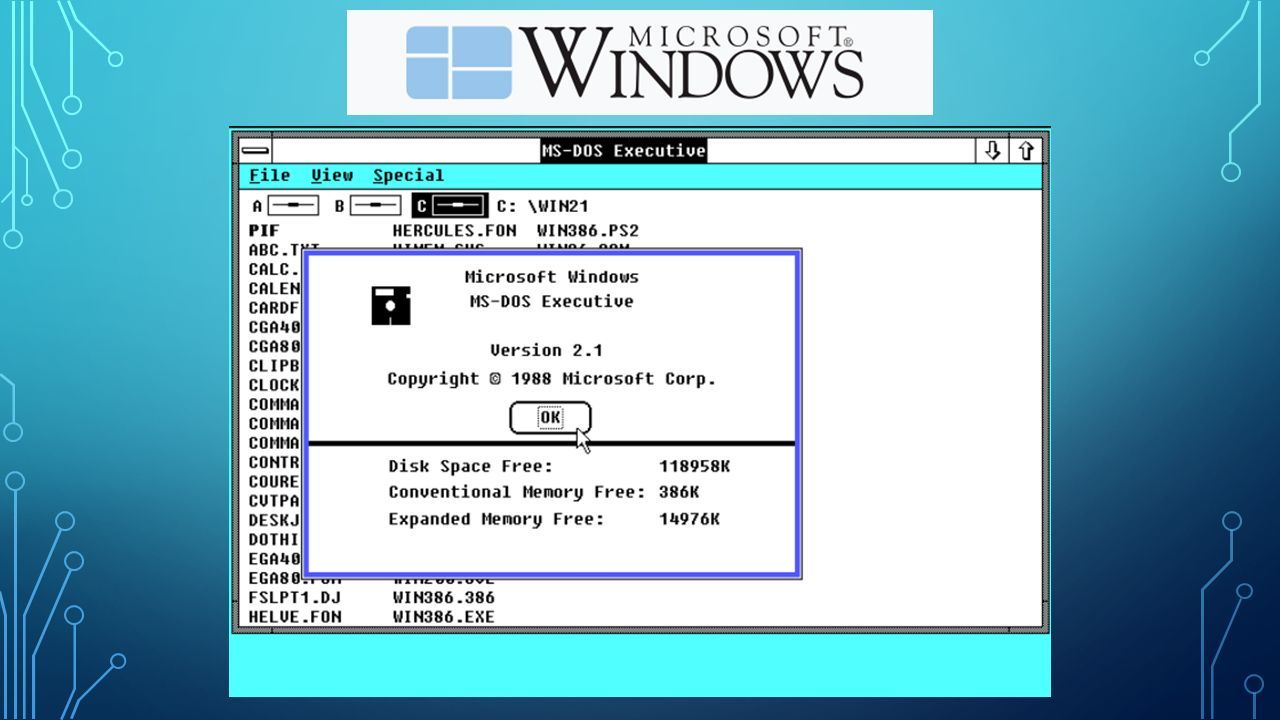Maximize MS-DOS Executive with the up arrow
Viewport: 1280px width, 720px height.
coord(1026,151)
